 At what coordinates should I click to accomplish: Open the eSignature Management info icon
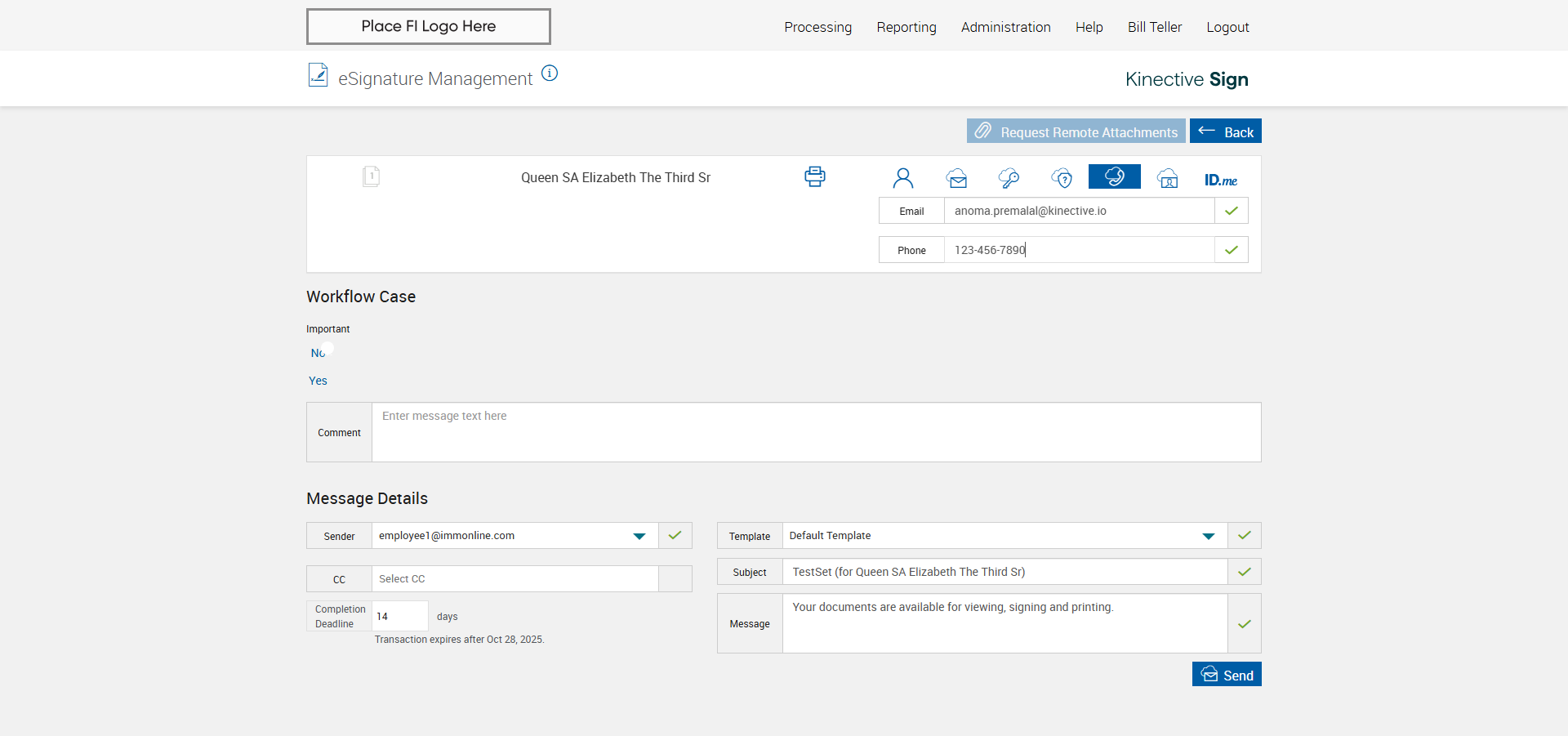[550, 74]
